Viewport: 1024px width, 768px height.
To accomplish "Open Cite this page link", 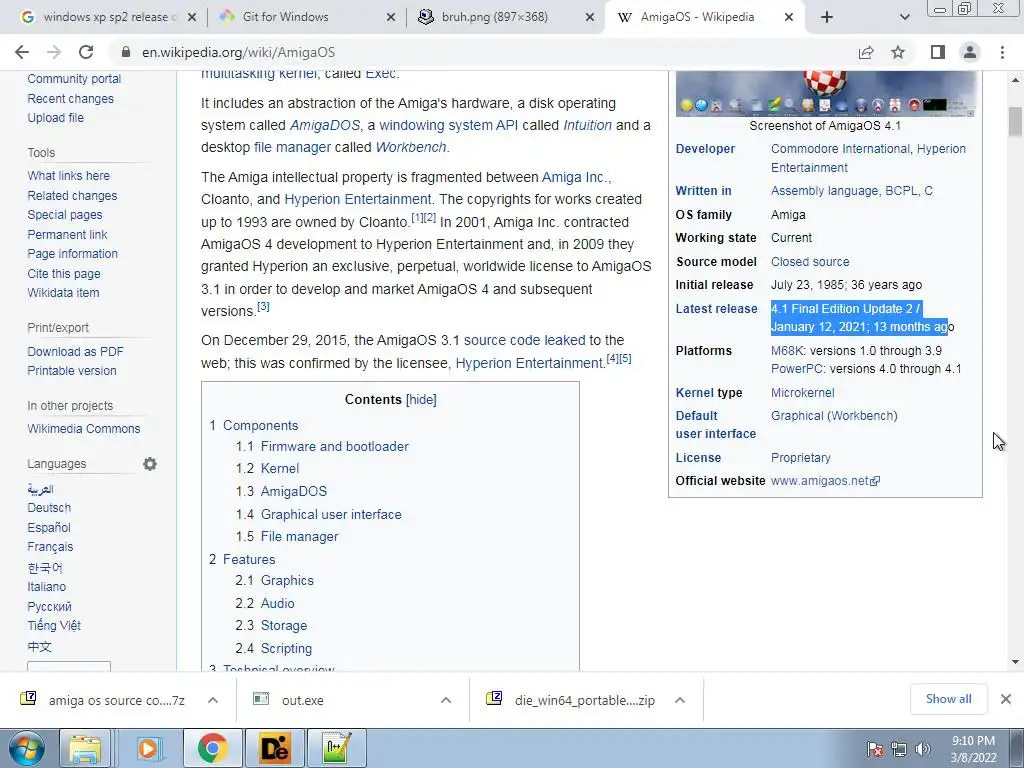I will point(64,274).
